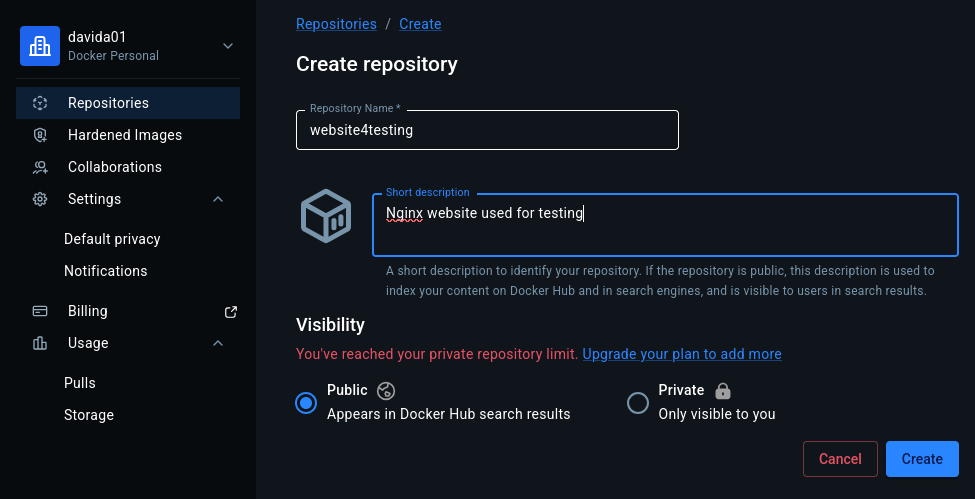
Task: Click the Public globe icon
Action: pyautogui.click(x=386, y=391)
